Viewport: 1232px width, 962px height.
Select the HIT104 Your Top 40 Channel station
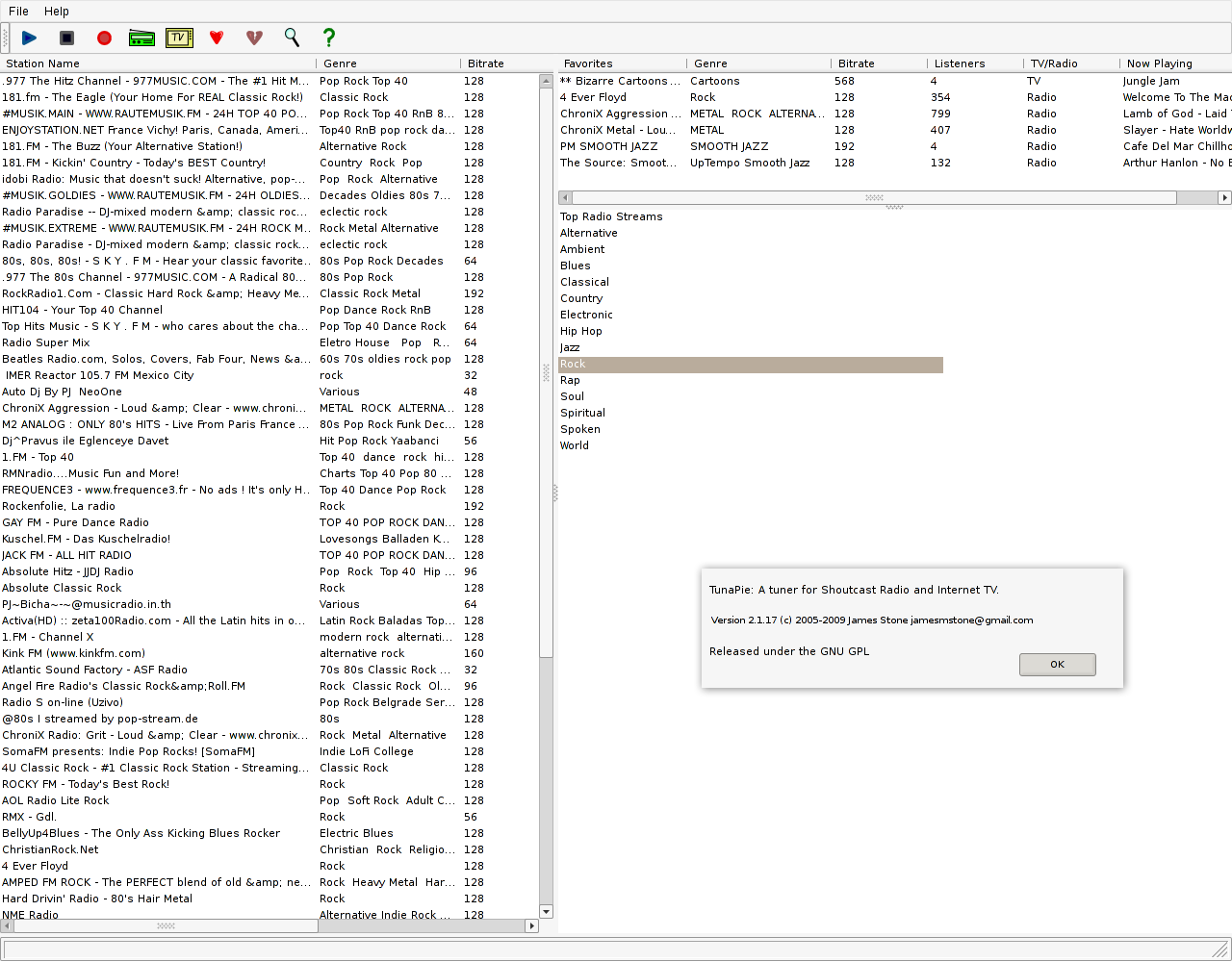click(269, 310)
